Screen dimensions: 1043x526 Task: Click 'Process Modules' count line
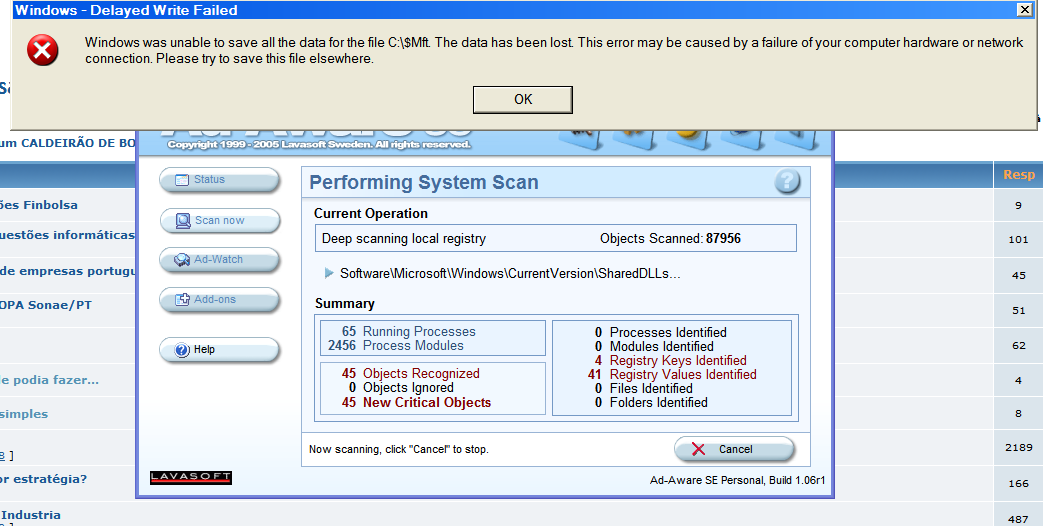[x=396, y=346]
